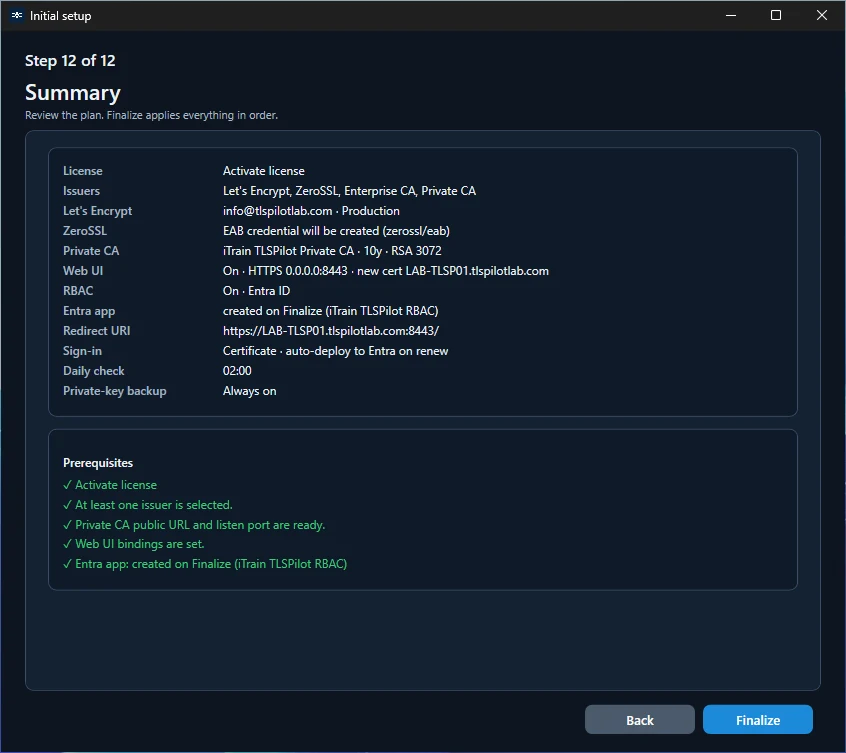Click prerequisite '✓ Activate license'
Viewport: 846px width, 753px height.
pyautogui.click(x=110, y=485)
